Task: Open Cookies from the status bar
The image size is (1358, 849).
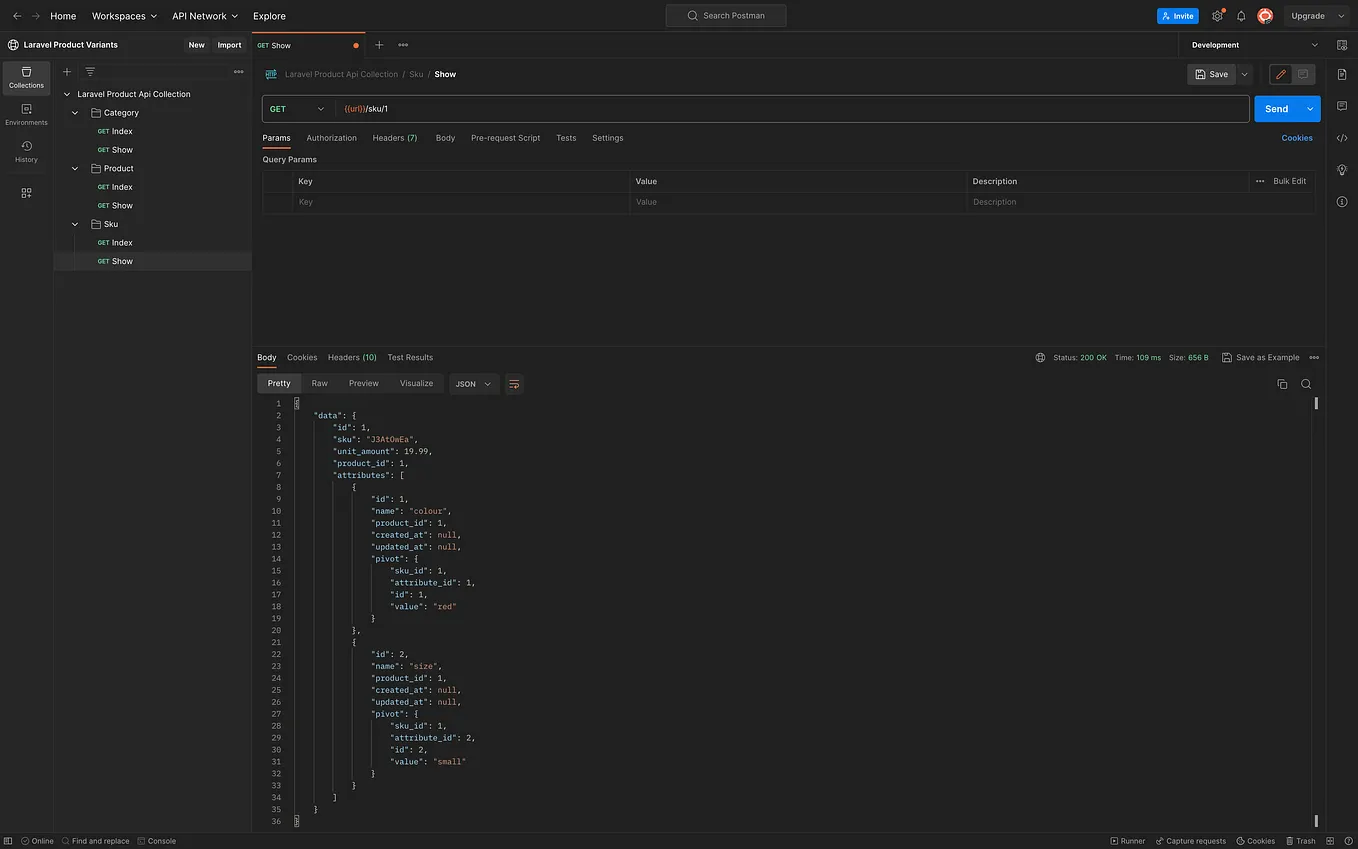Action: click(1255, 841)
